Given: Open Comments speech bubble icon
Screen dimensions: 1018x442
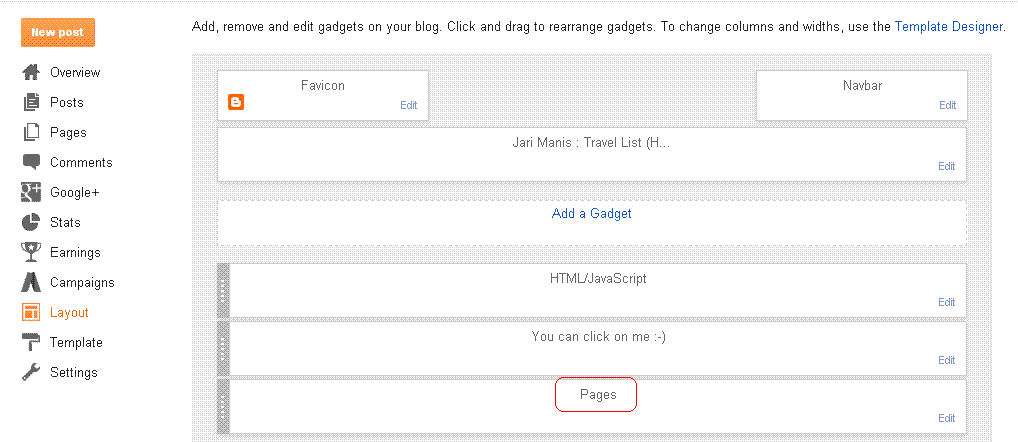Looking at the screenshot, I should click(x=31, y=162).
